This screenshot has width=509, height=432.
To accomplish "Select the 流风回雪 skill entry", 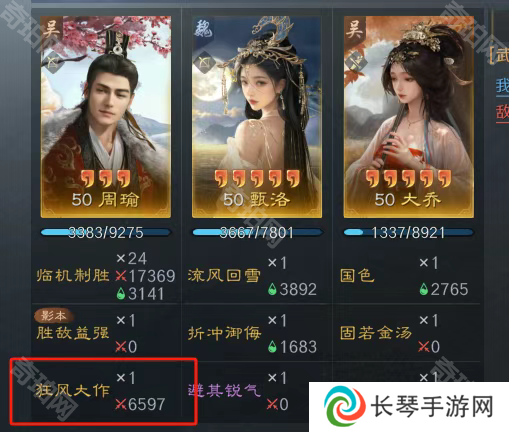I will click(x=224, y=275).
